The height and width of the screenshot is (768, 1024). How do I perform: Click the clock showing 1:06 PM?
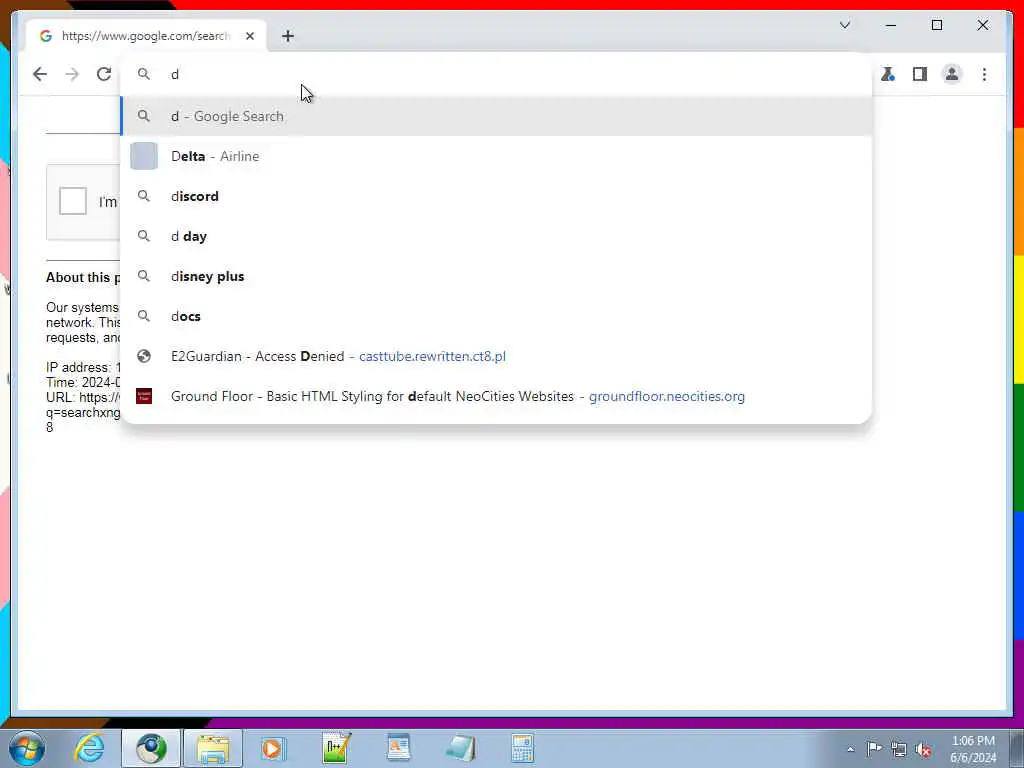point(973,749)
